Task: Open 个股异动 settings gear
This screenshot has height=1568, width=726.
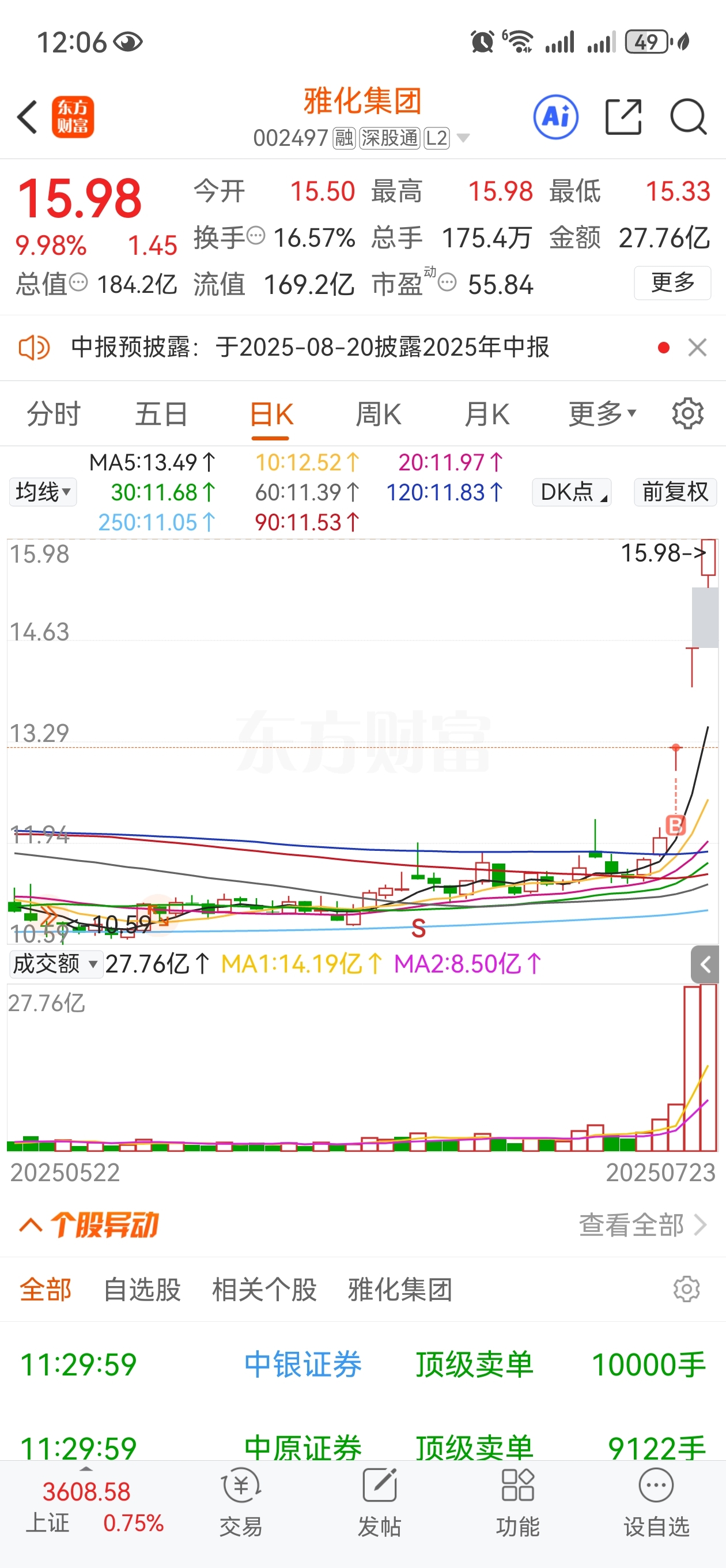Action: point(686,1288)
